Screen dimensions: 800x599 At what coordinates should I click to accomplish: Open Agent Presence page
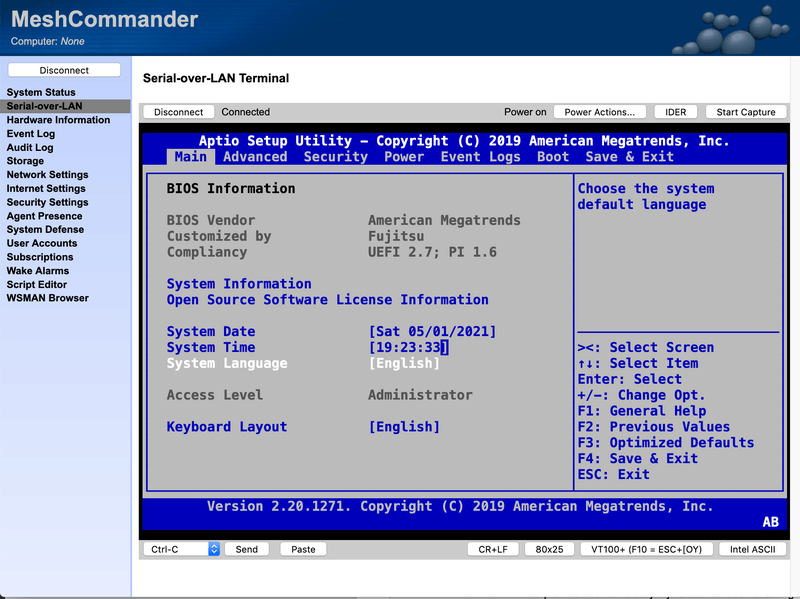[x=44, y=216]
